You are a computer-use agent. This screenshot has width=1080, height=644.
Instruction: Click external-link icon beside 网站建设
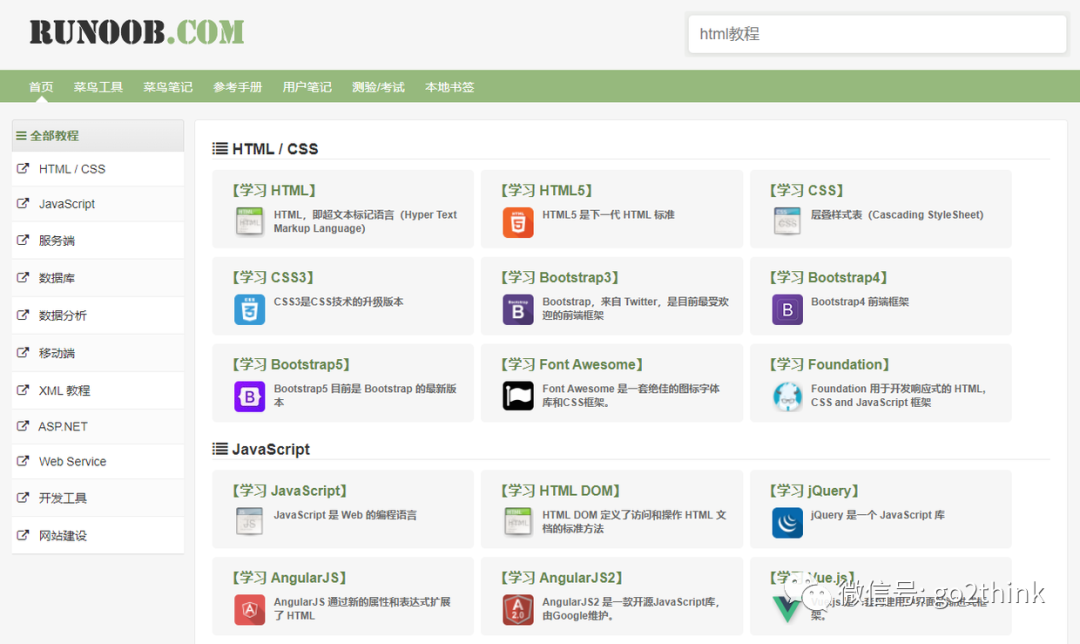point(23,534)
